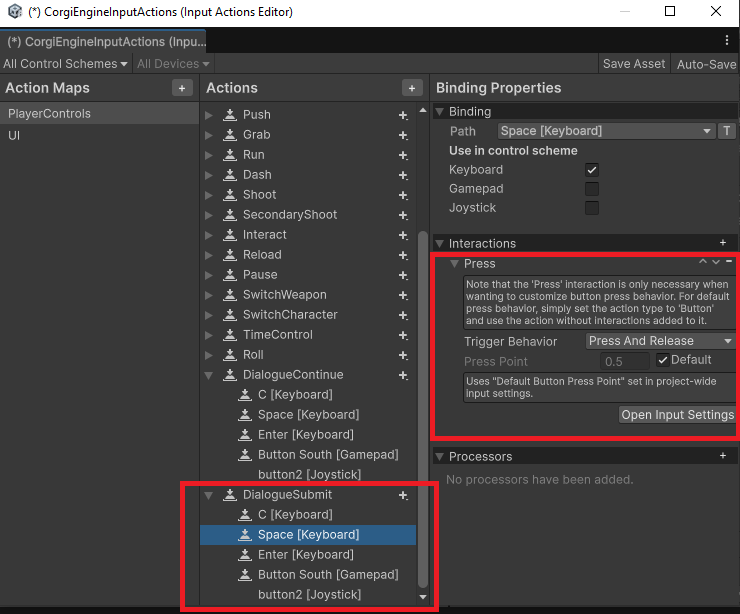Move Press interaction down
Image resolution: width=740 pixels, height=614 pixels.
pyautogui.click(x=716, y=261)
